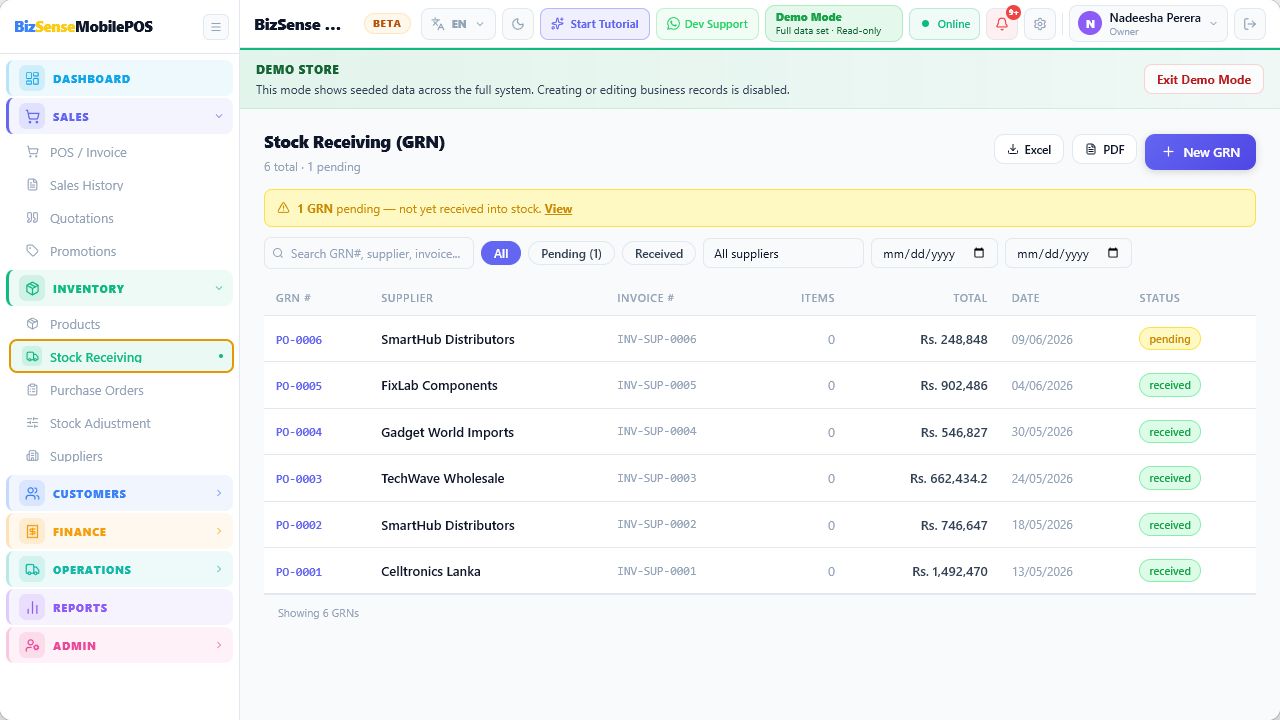Expand the Customers section chevron
This screenshot has height=720, width=1280.
219,493
